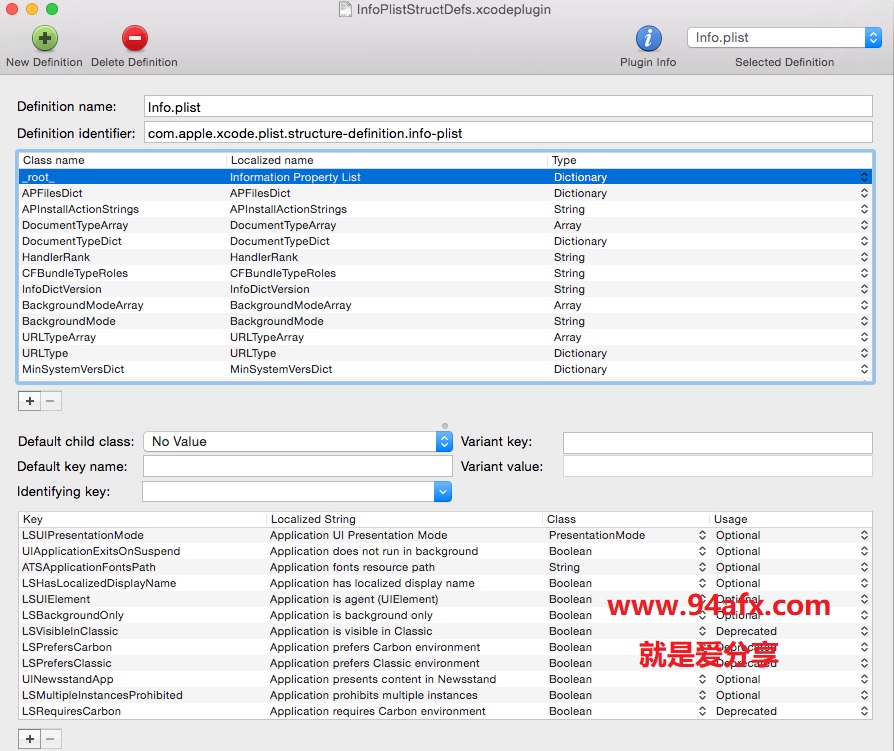Edit the Definition identifier field
Viewport: 894px width, 751px height.
click(508, 133)
